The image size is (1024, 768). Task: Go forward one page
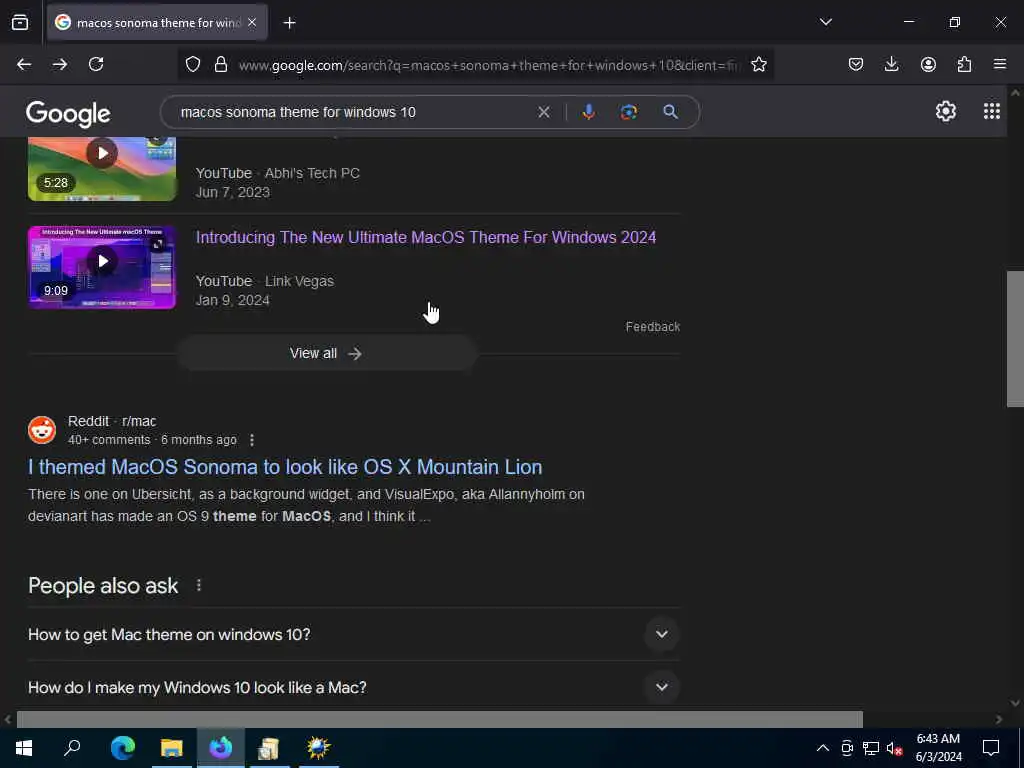pos(60,64)
